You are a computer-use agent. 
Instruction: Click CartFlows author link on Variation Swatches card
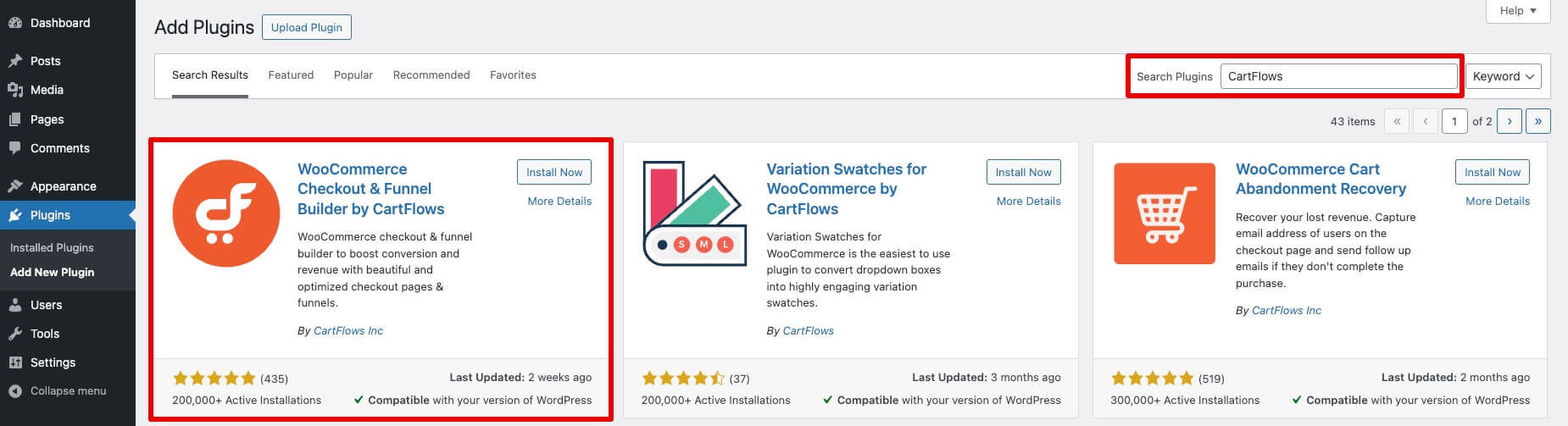[x=809, y=331]
